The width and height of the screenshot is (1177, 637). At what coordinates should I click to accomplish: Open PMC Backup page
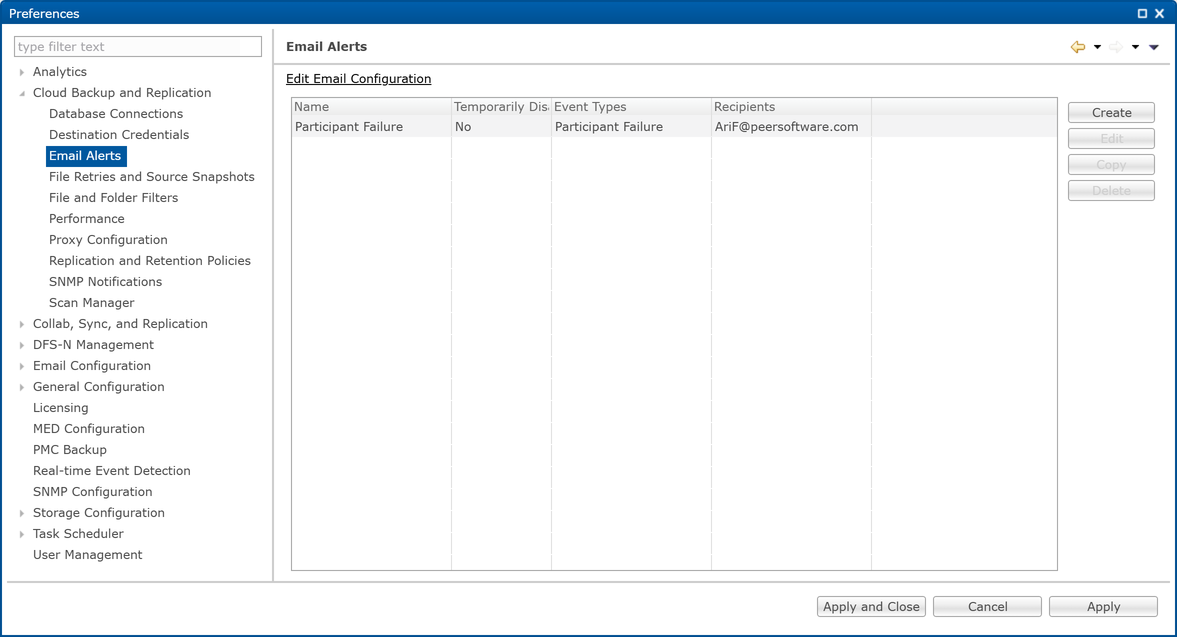click(70, 450)
